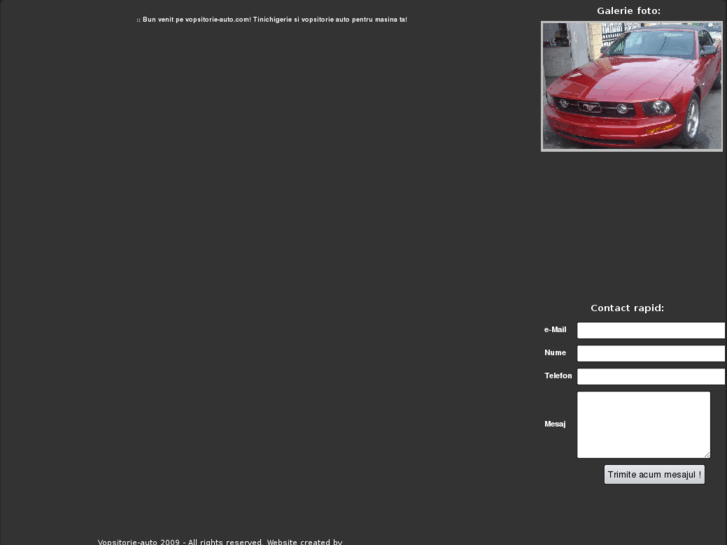Focus the Mesaj message textarea
Viewport: 727px width, 545px height.
[x=644, y=424]
